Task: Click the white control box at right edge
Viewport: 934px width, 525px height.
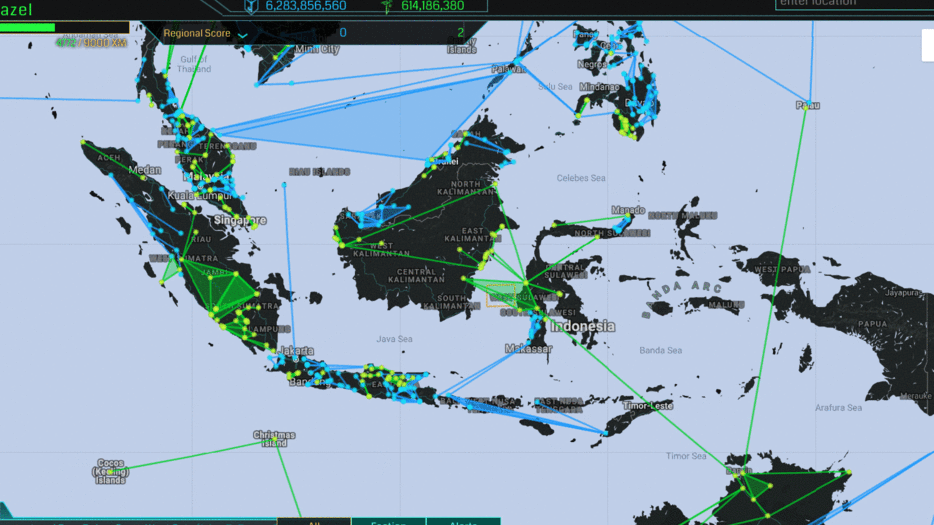Action: (x=927, y=46)
